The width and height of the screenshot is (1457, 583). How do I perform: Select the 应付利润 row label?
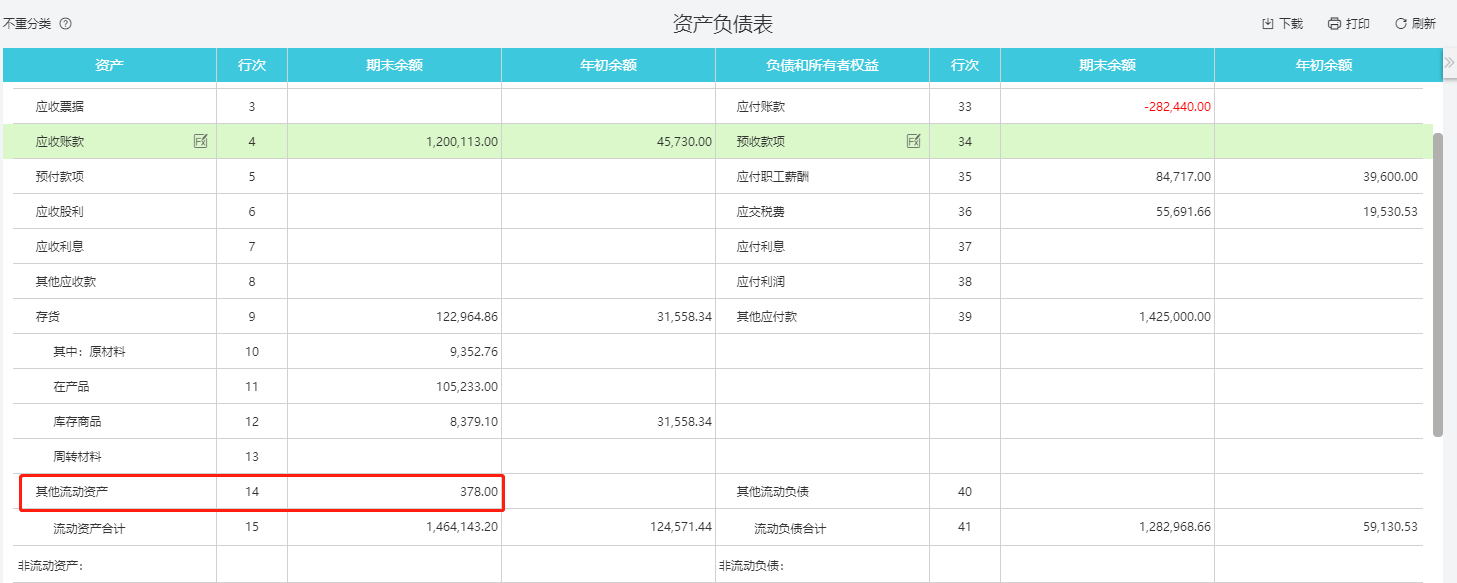(761, 281)
